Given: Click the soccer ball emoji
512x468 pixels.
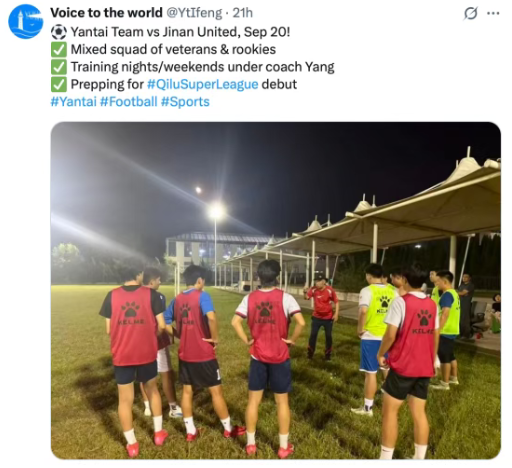Looking at the screenshot, I should [59, 32].
